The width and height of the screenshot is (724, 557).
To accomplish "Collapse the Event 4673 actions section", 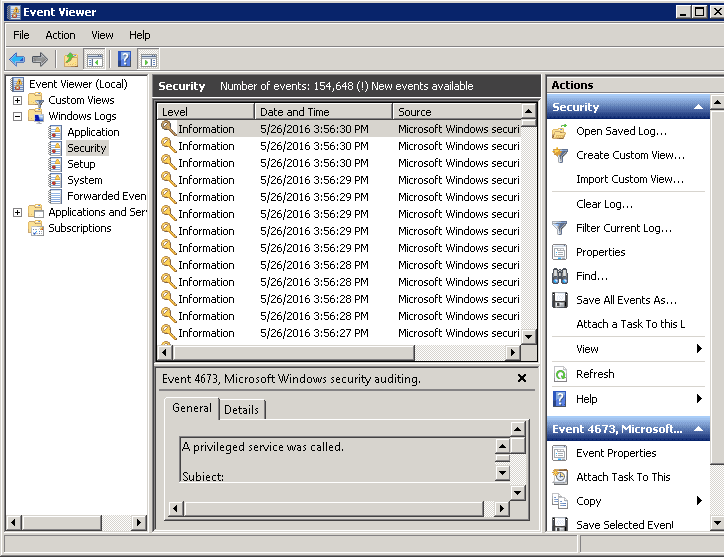I will click(x=699, y=429).
